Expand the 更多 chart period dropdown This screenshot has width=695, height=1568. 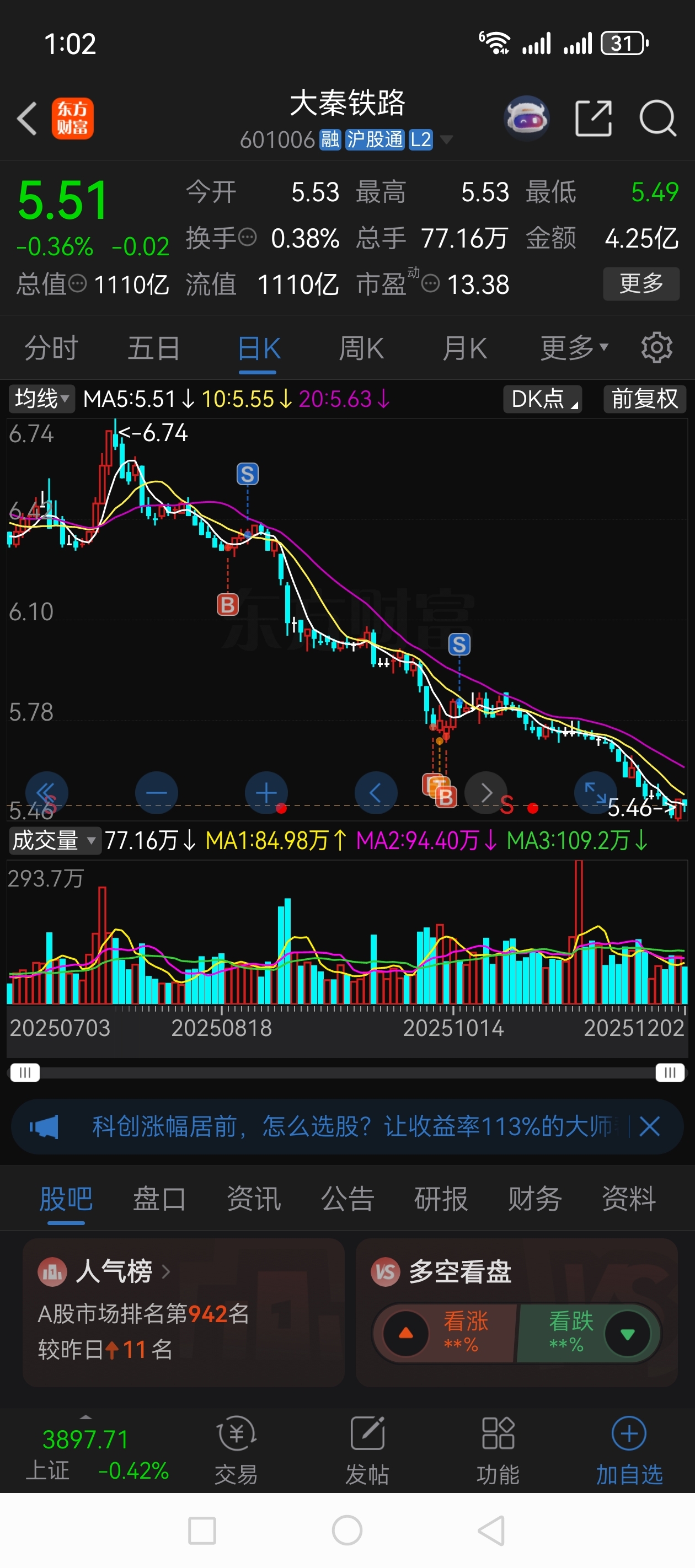click(574, 349)
